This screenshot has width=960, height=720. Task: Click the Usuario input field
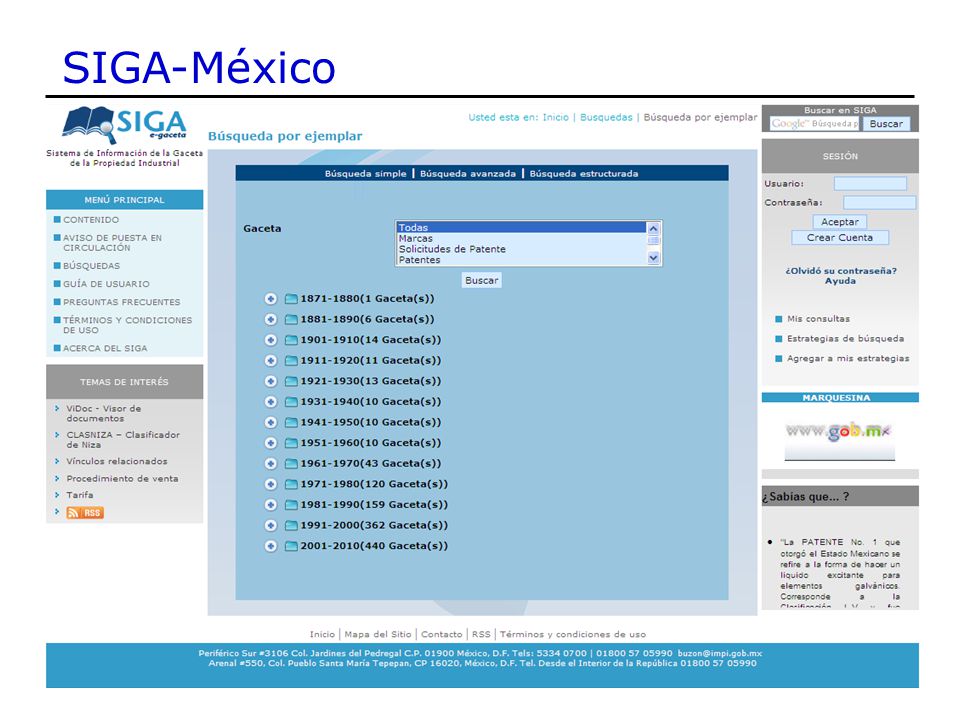870,184
